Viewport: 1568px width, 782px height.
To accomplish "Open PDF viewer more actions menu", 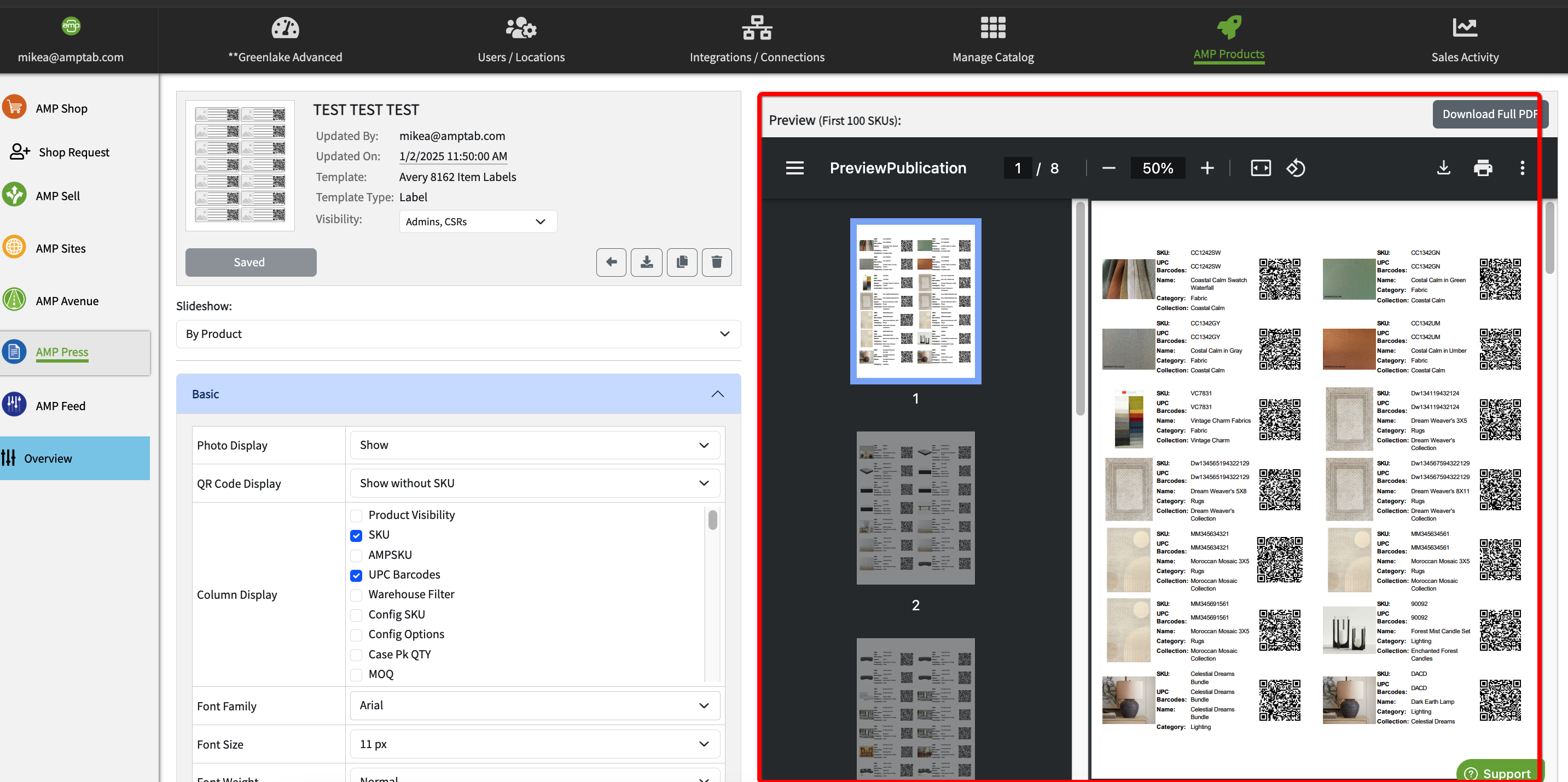I will point(1521,168).
